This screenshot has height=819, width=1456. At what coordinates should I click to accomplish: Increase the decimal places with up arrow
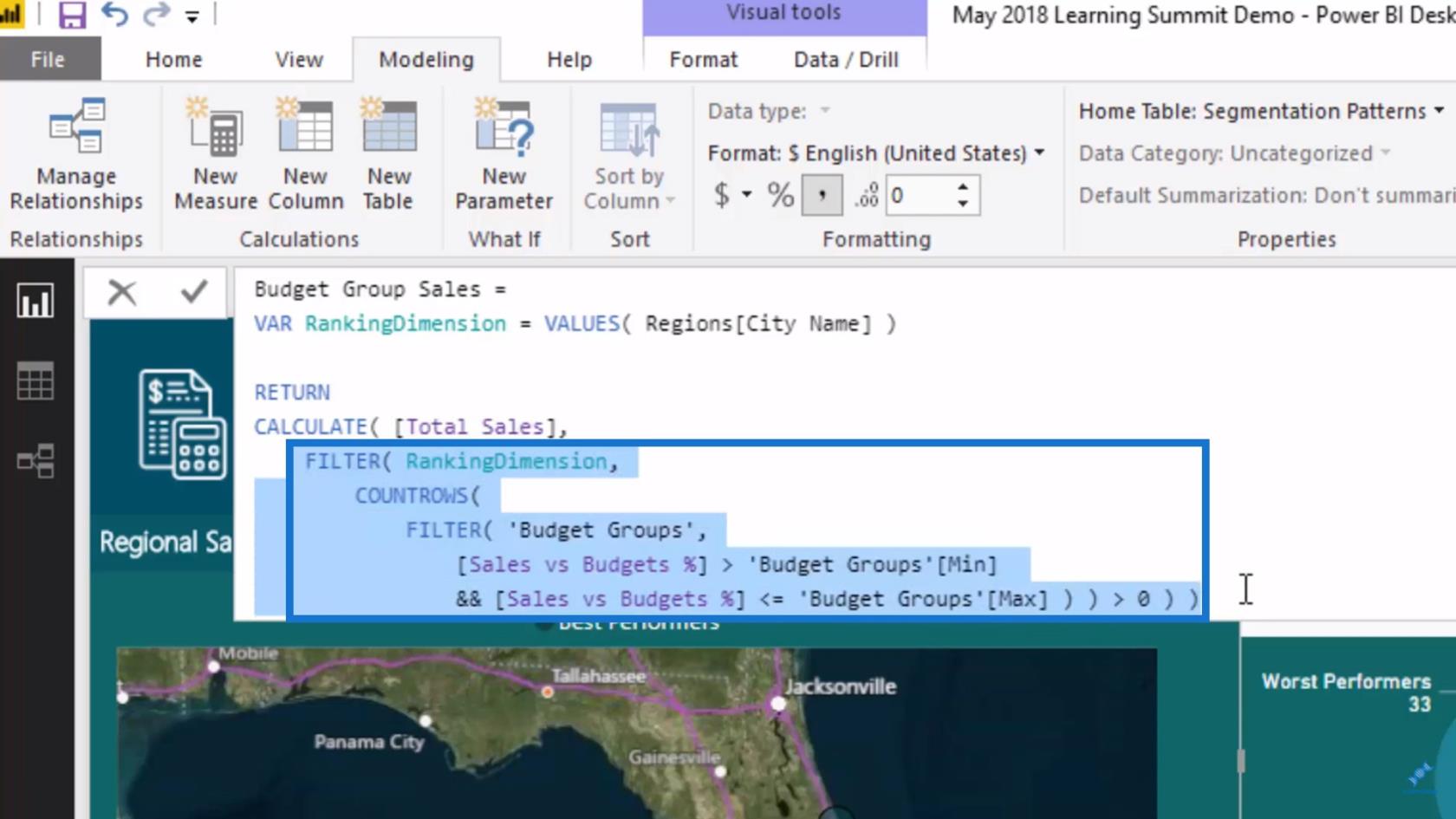(x=963, y=186)
